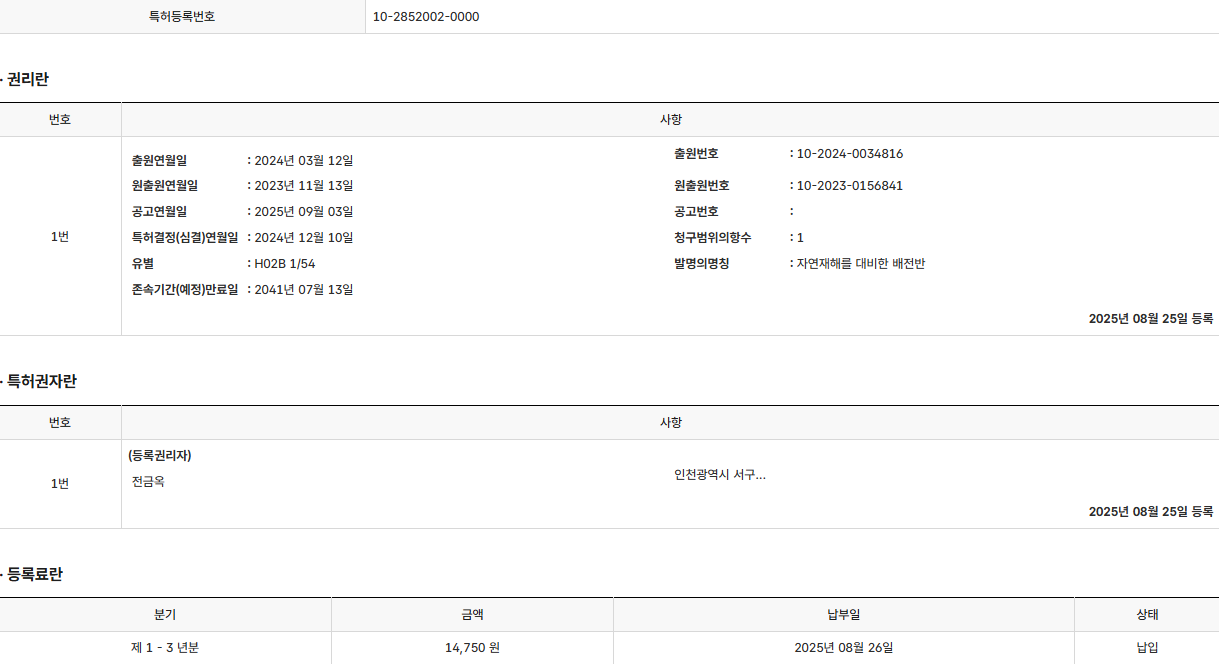
Task: Click application number 10-2024-0034816
Action: point(850,154)
